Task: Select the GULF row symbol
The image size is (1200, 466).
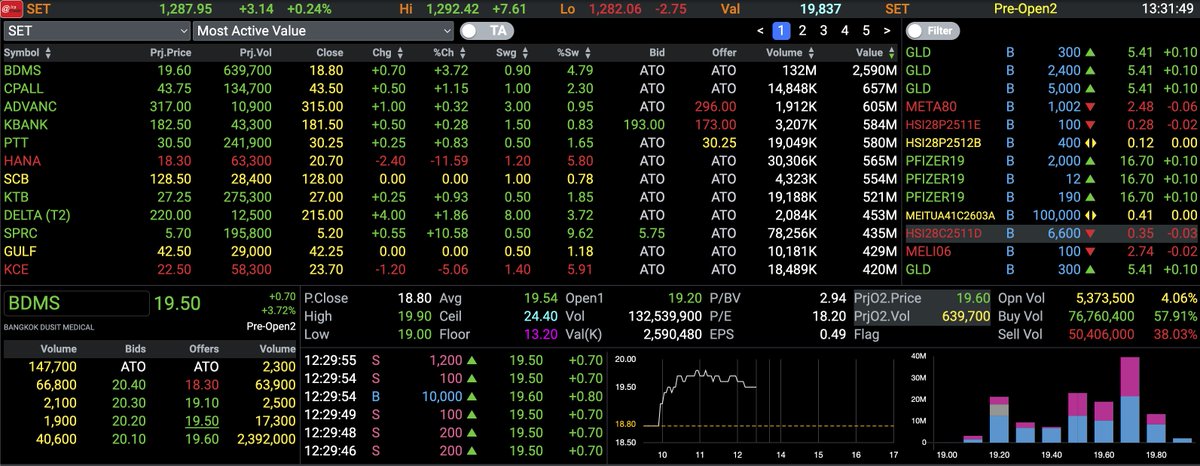Action: (20, 250)
